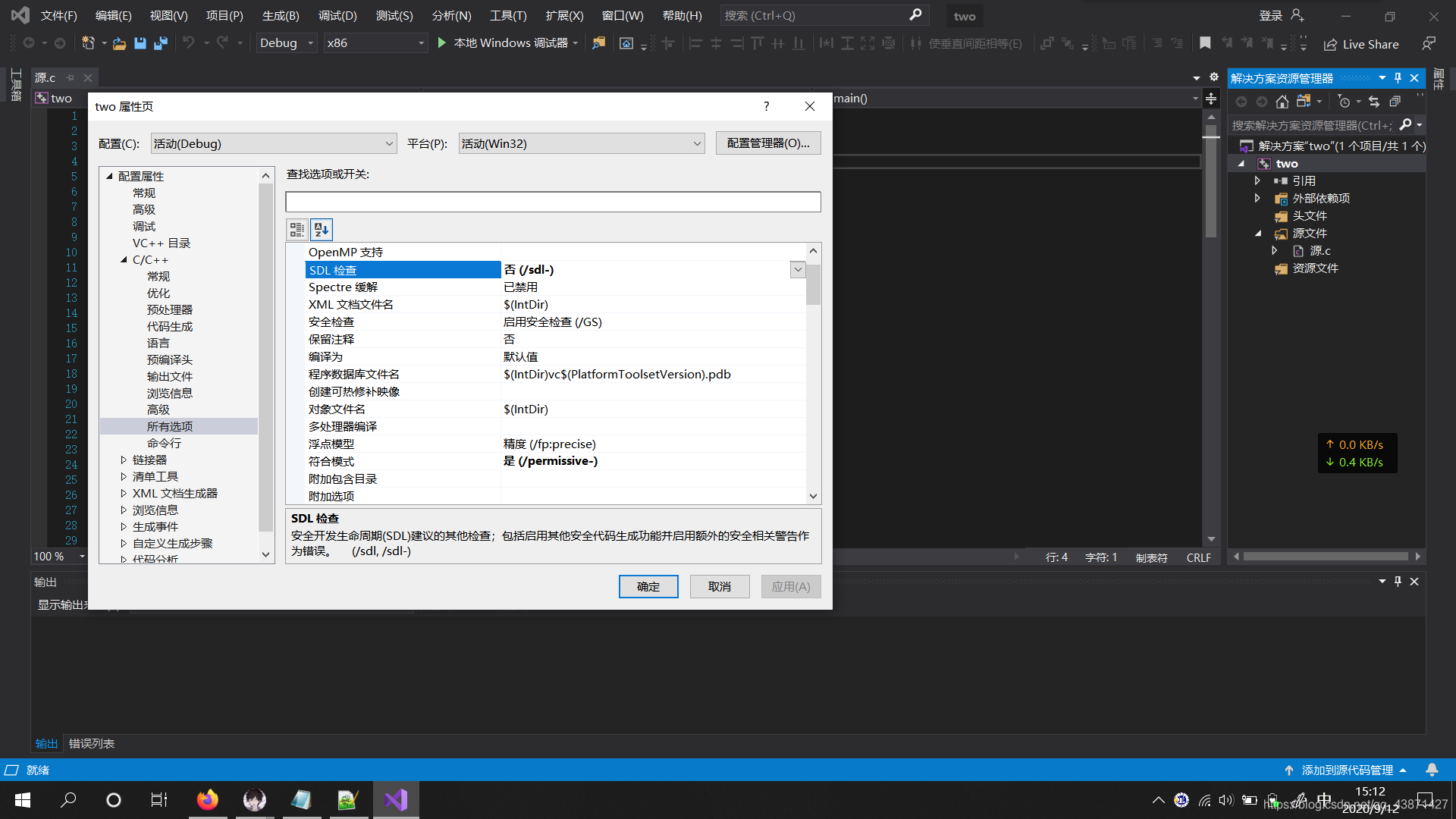Click the search solution explorer icon
The image size is (1456, 819).
pos(1405,125)
